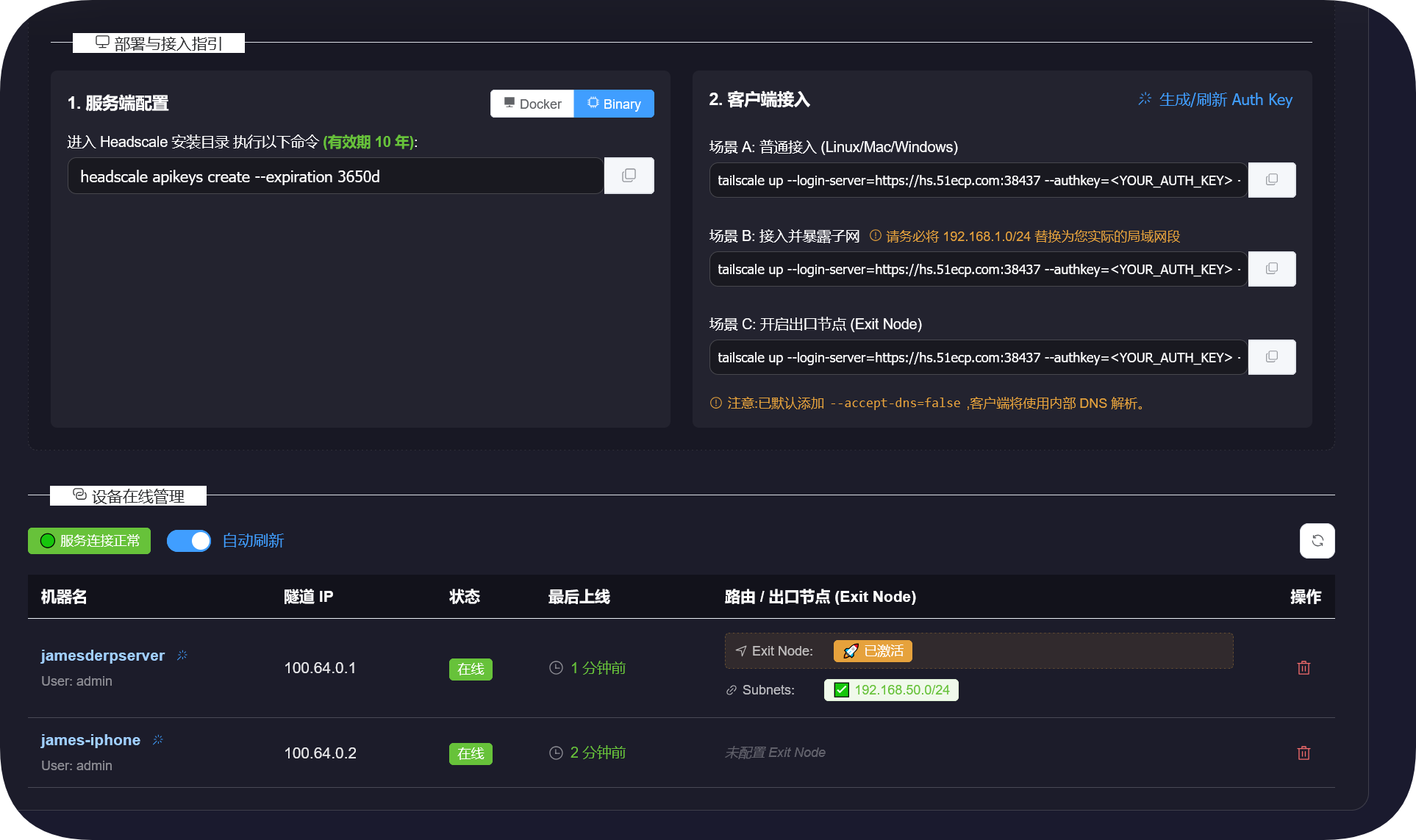
Task: Copy the Scenario A tailscale command
Action: (1271, 180)
